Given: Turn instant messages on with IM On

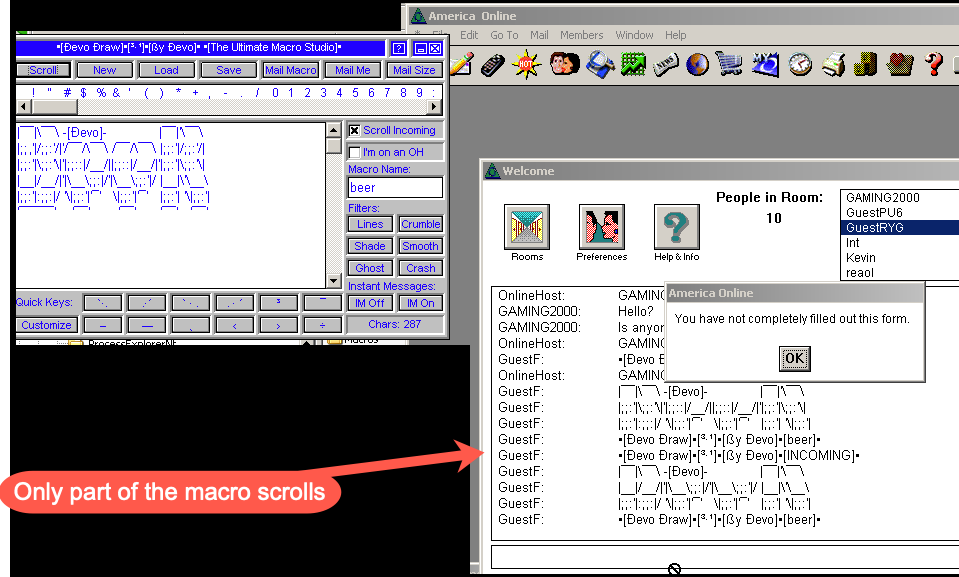Looking at the screenshot, I should tap(420, 303).
